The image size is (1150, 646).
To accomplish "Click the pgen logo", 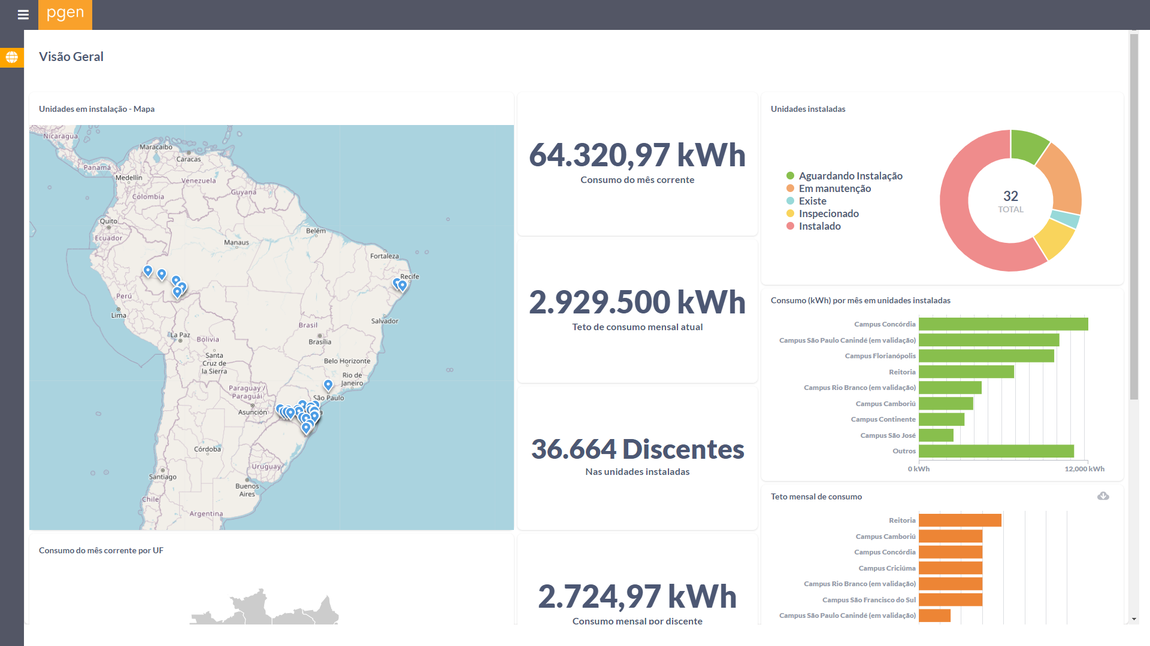I will (x=65, y=15).
